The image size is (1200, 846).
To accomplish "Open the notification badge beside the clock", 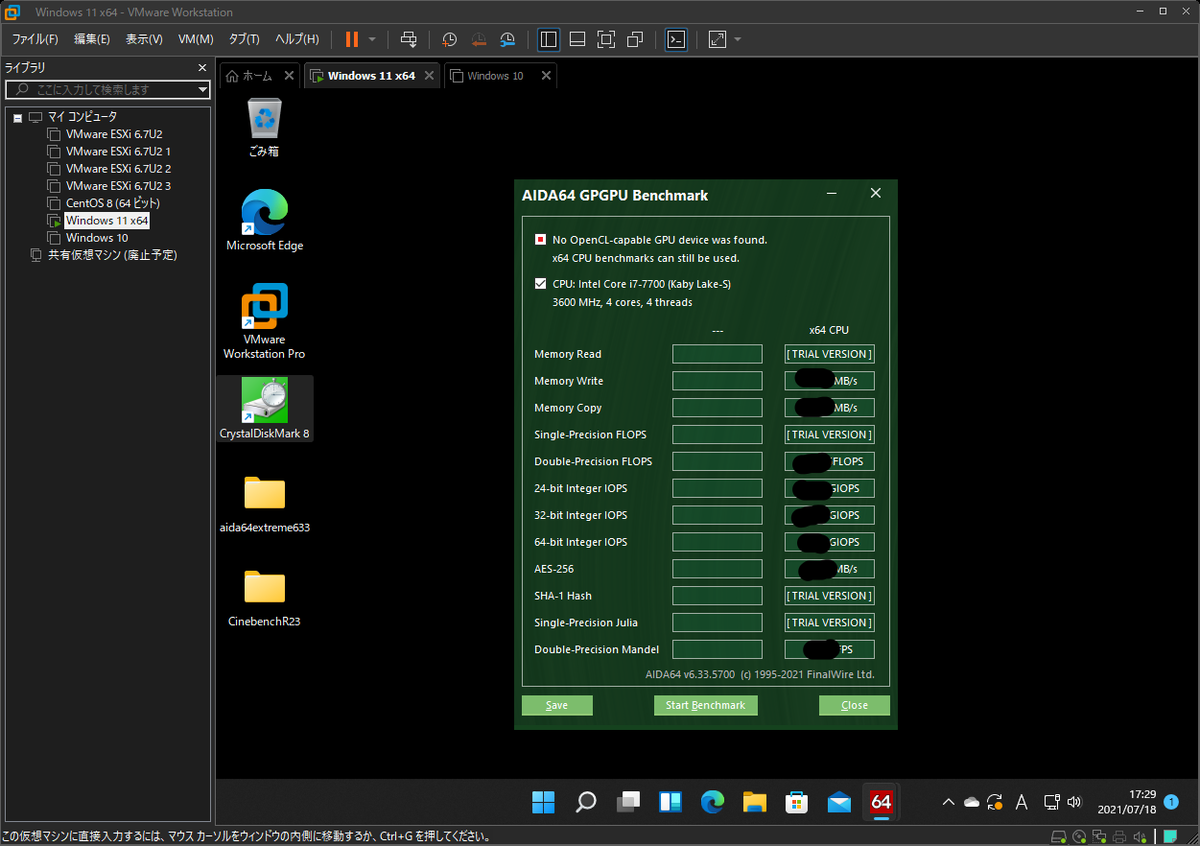I will click(1171, 802).
